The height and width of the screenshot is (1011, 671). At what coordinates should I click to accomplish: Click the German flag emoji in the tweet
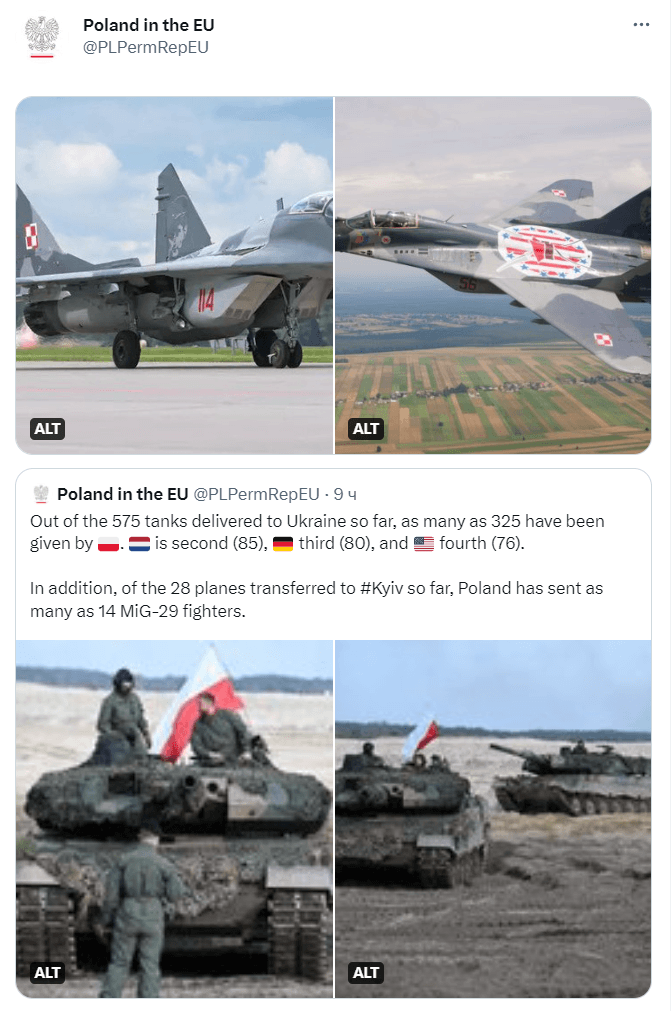pos(283,544)
